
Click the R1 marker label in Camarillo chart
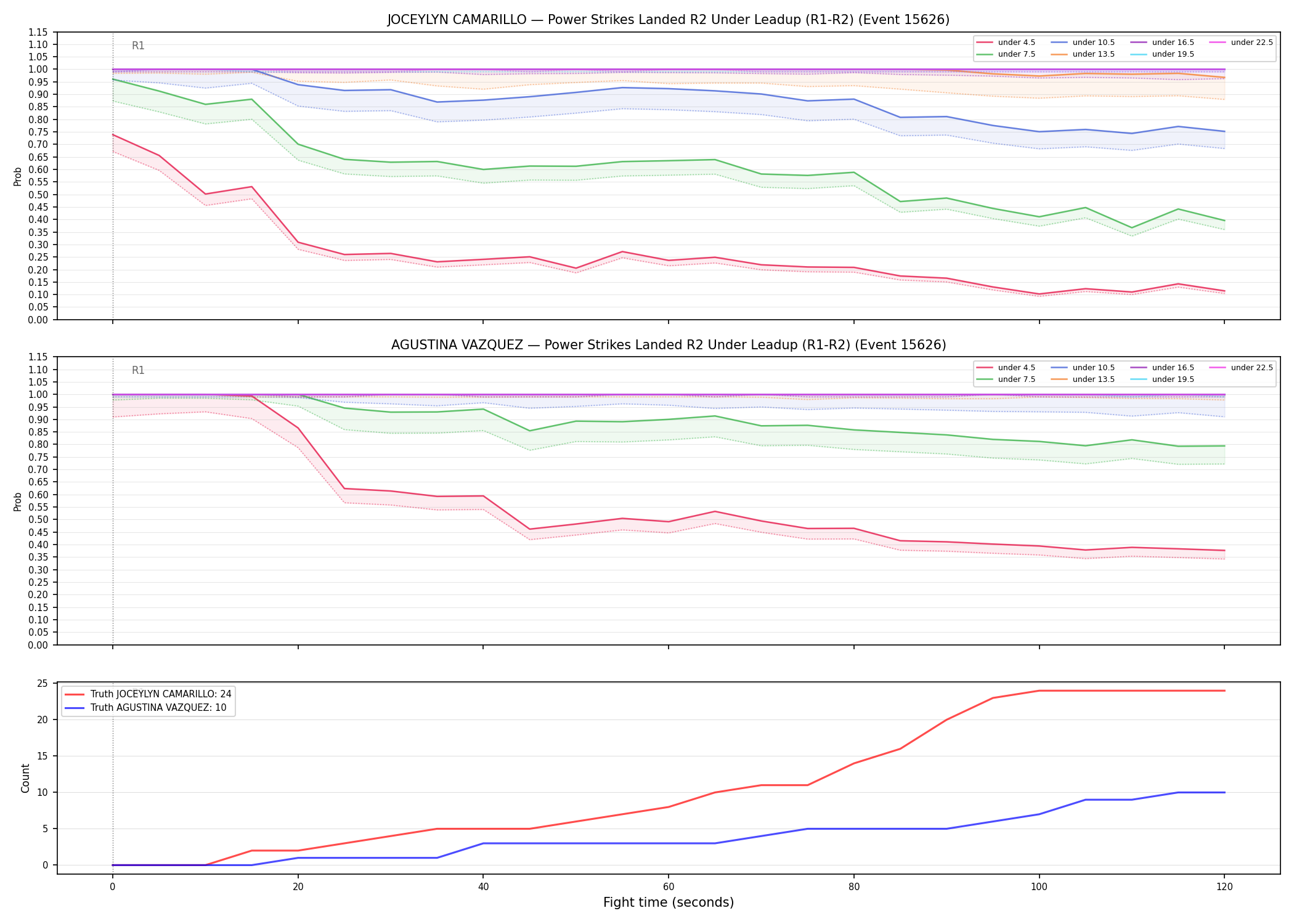pos(138,46)
